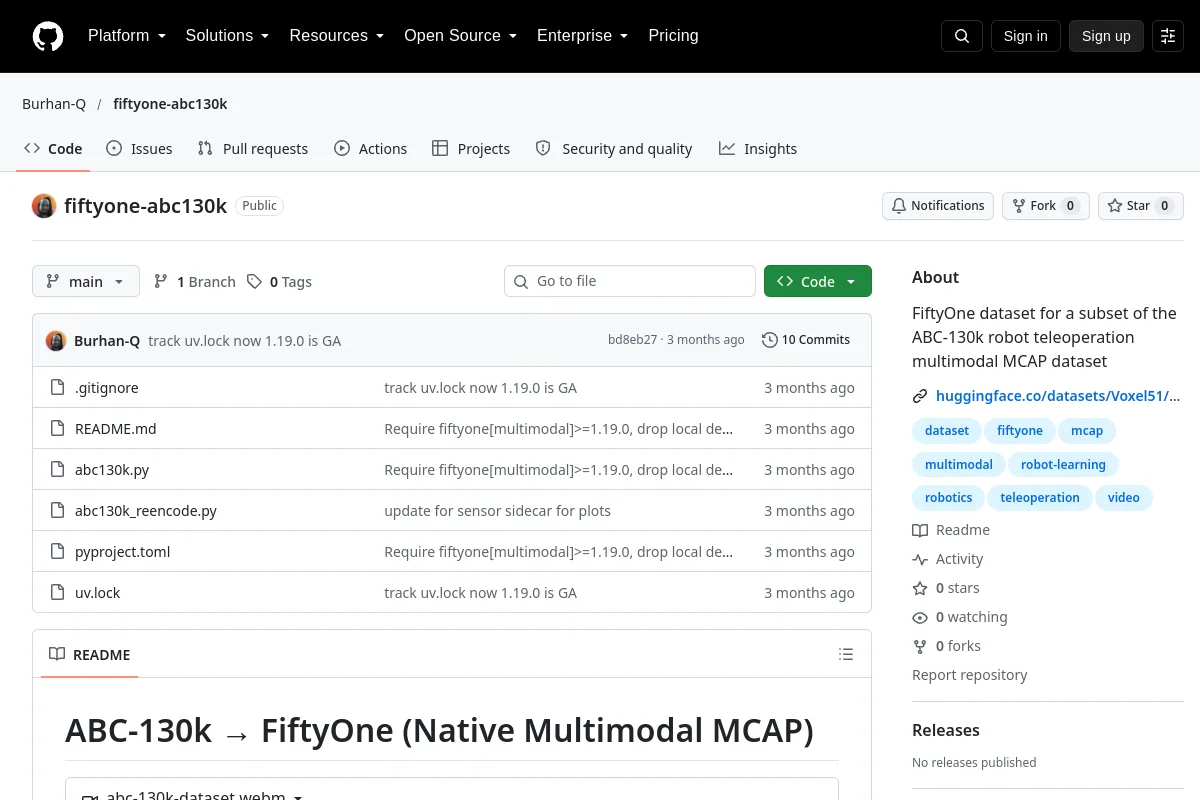This screenshot has height=800, width=1200.
Task: Open the Open Source dropdown
Action: [460, 36]
